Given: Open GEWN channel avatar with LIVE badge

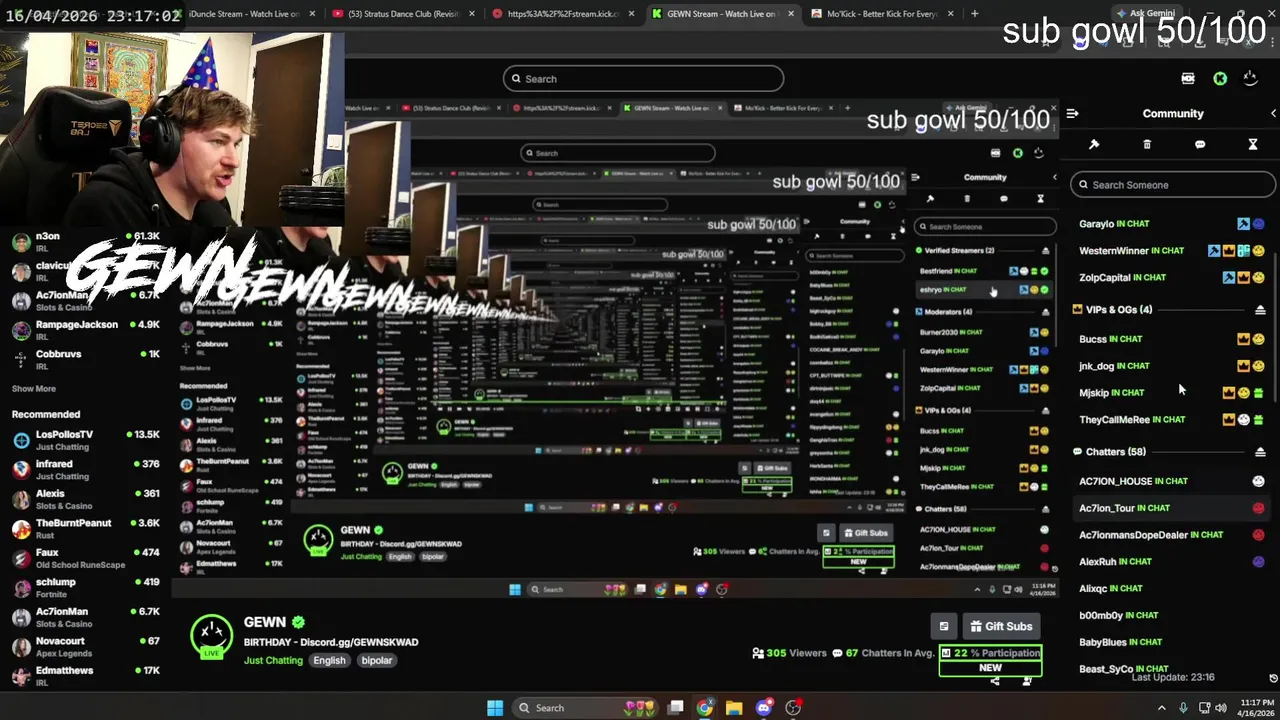Looking at the screenshot, I should tap(212, 635).
